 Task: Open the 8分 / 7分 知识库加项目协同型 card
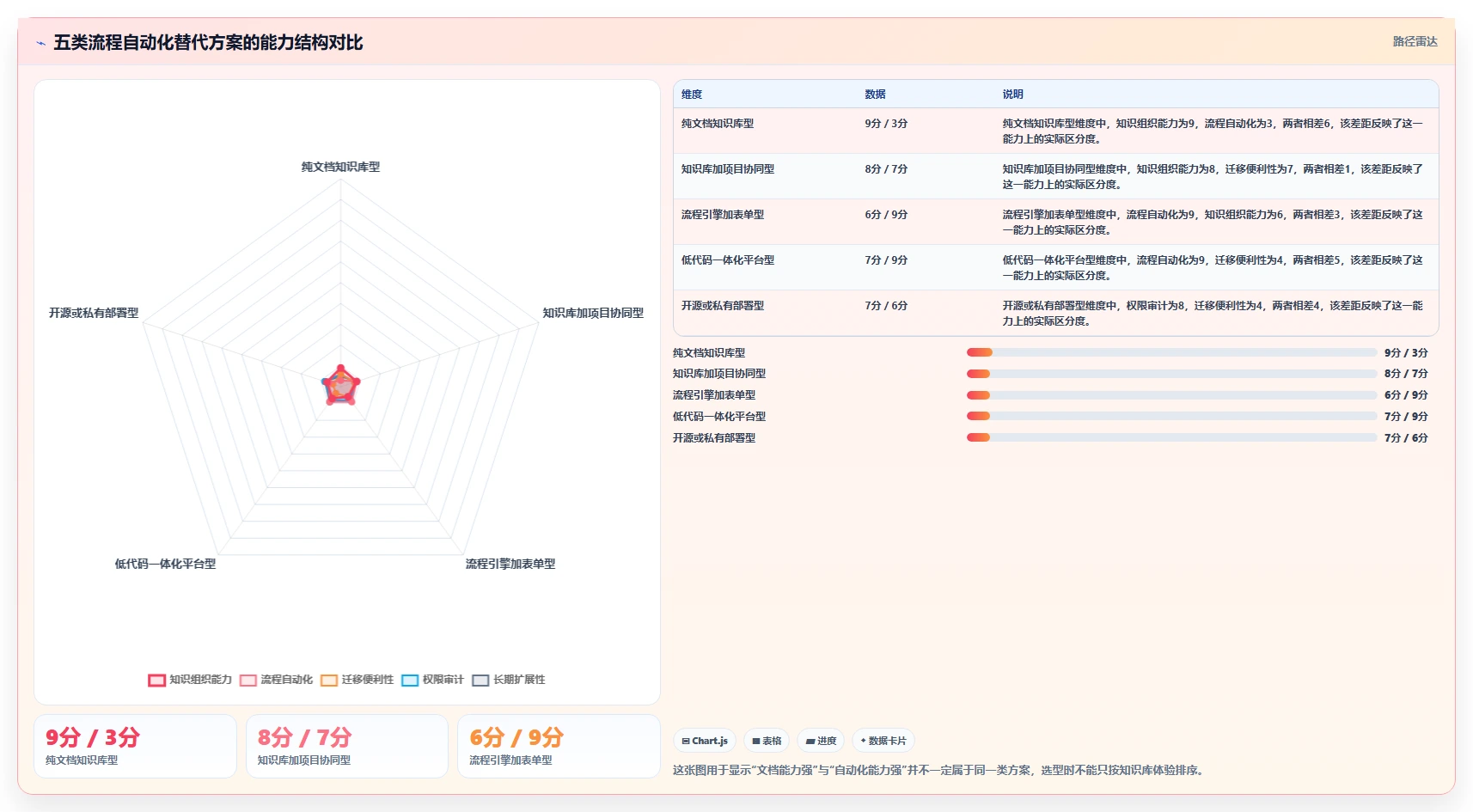pos(347,747)
